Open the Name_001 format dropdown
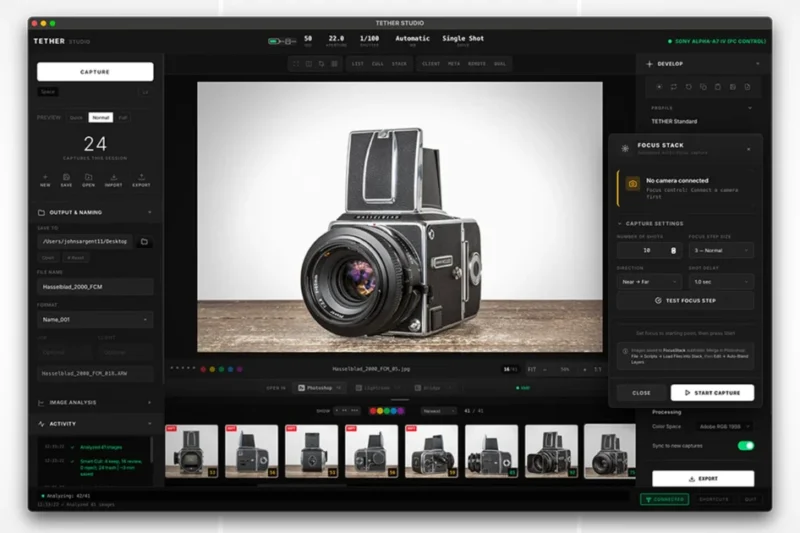800x533 pixels. pos(95,320)
